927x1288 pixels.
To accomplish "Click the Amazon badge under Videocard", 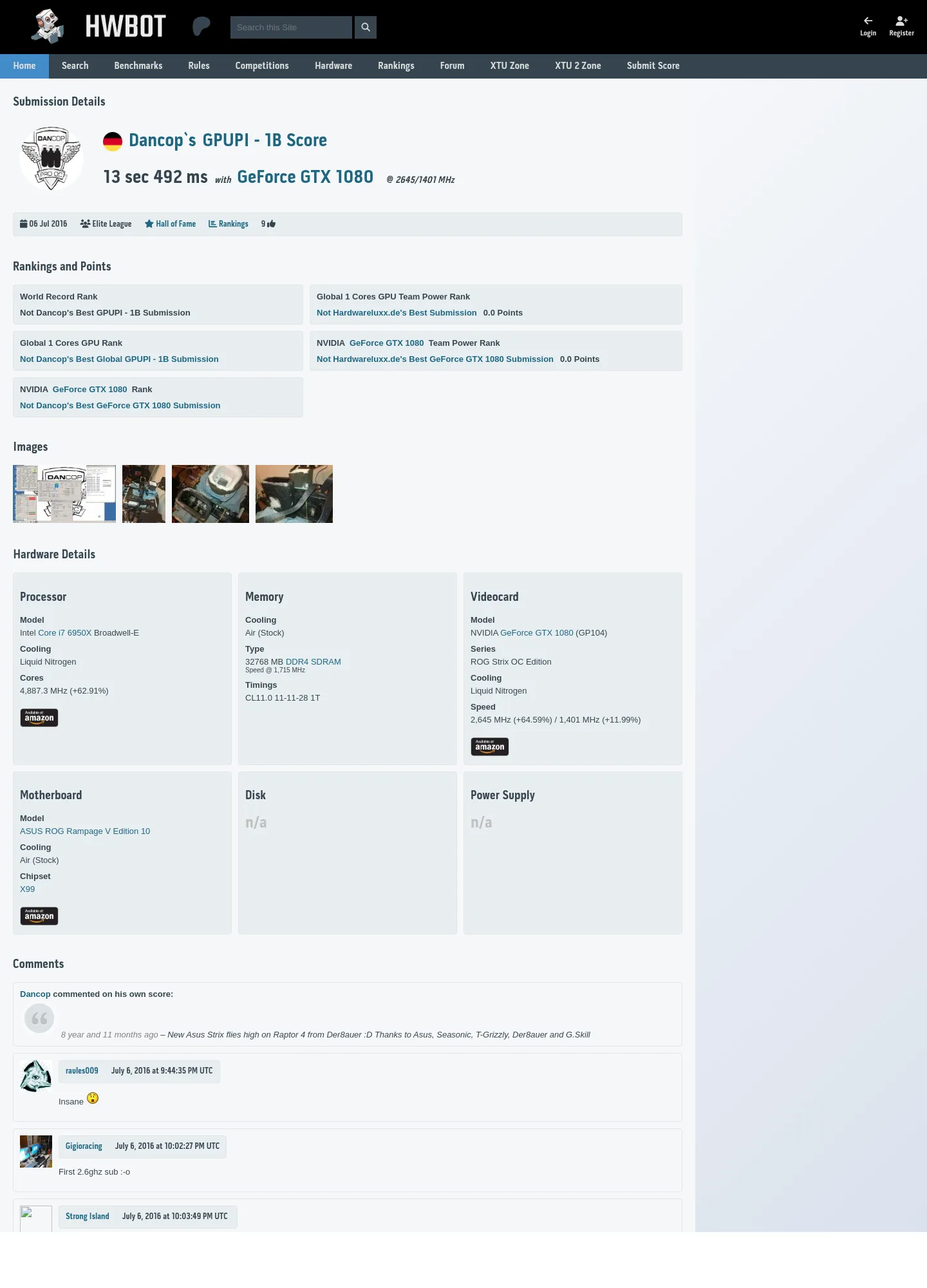I will pyautogui.click(x=490, y=746).
